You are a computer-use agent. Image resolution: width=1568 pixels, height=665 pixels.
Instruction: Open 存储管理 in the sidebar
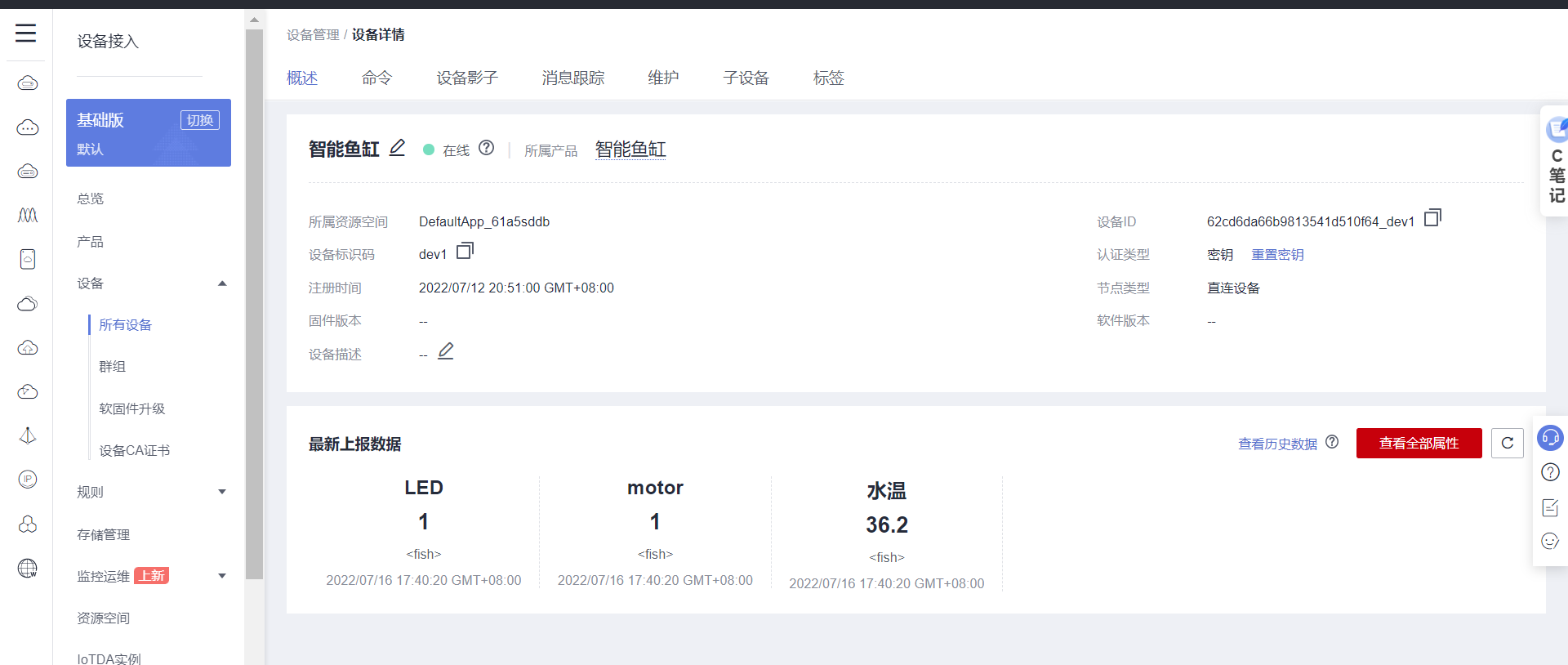(104, 535)
